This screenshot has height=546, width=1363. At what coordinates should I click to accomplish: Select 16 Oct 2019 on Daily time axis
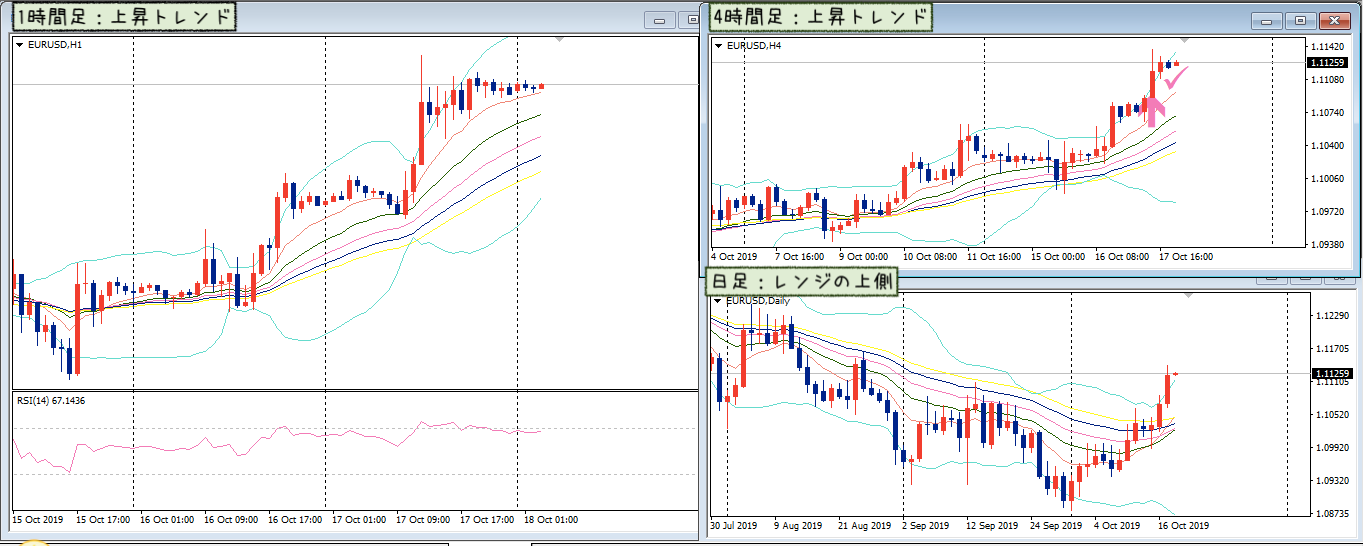[x=1184, y=525]
